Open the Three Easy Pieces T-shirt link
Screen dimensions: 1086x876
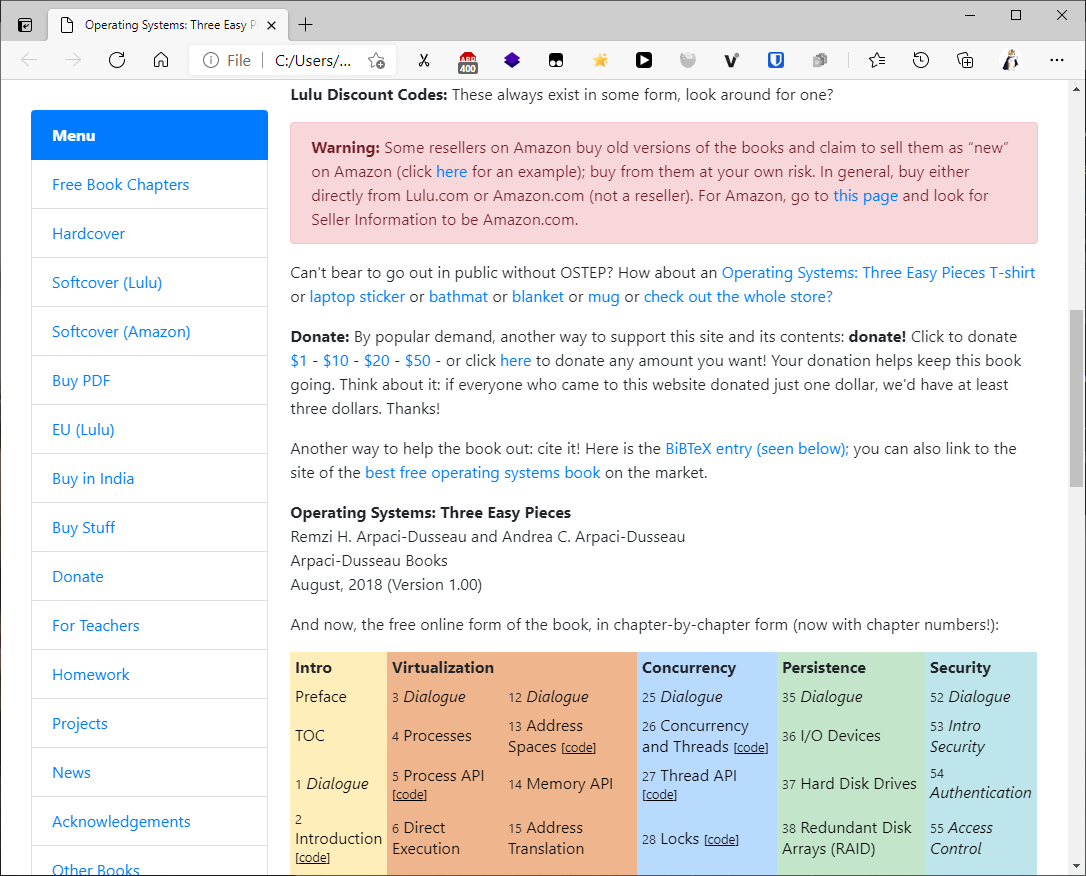878,273
